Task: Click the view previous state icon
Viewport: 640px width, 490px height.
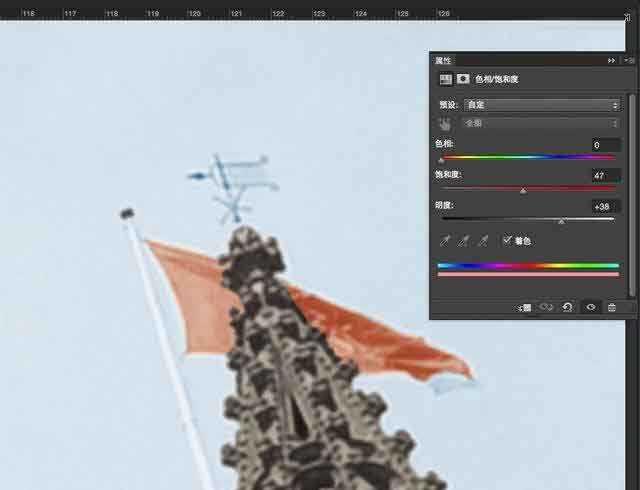Action: (547, 307)
